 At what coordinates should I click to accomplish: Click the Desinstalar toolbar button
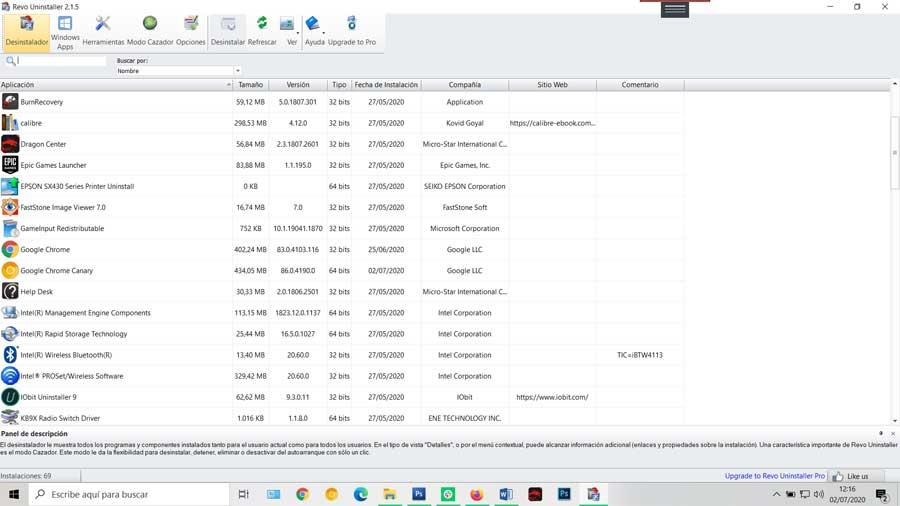point(228,32)
